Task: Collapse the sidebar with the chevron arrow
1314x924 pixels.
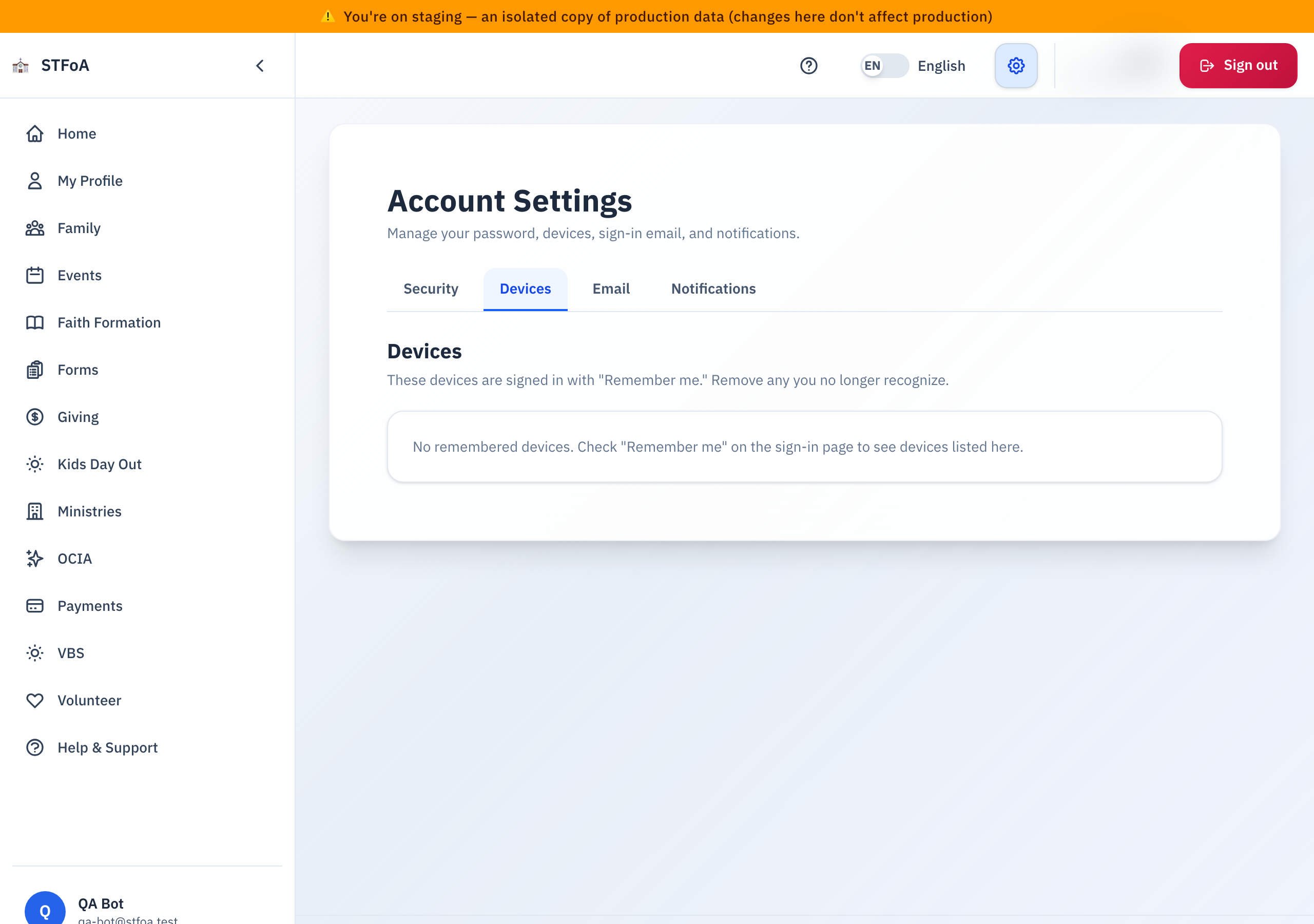Action: [260, 66]
